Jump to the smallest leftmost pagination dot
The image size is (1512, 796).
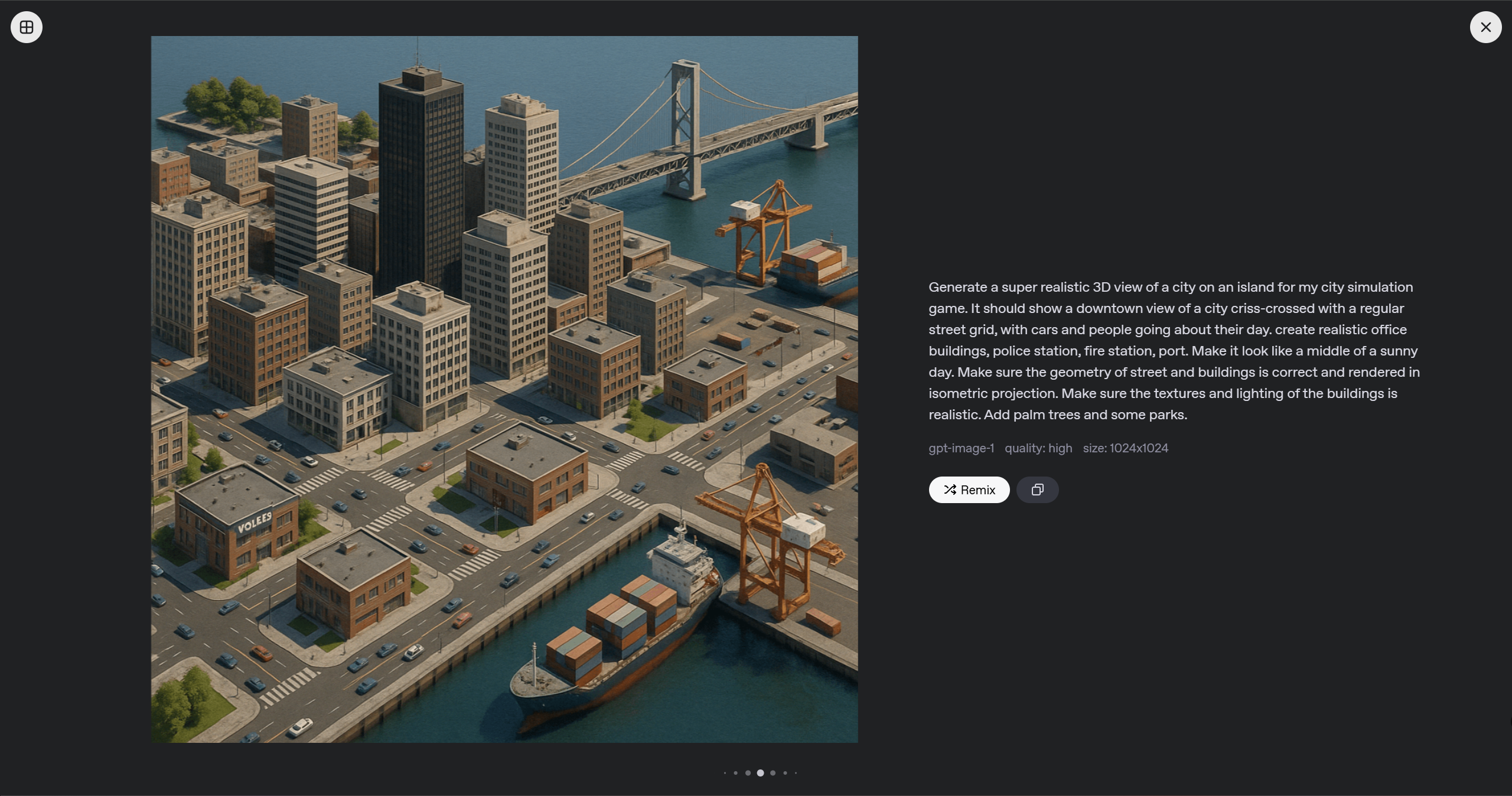tap(725, 773)
